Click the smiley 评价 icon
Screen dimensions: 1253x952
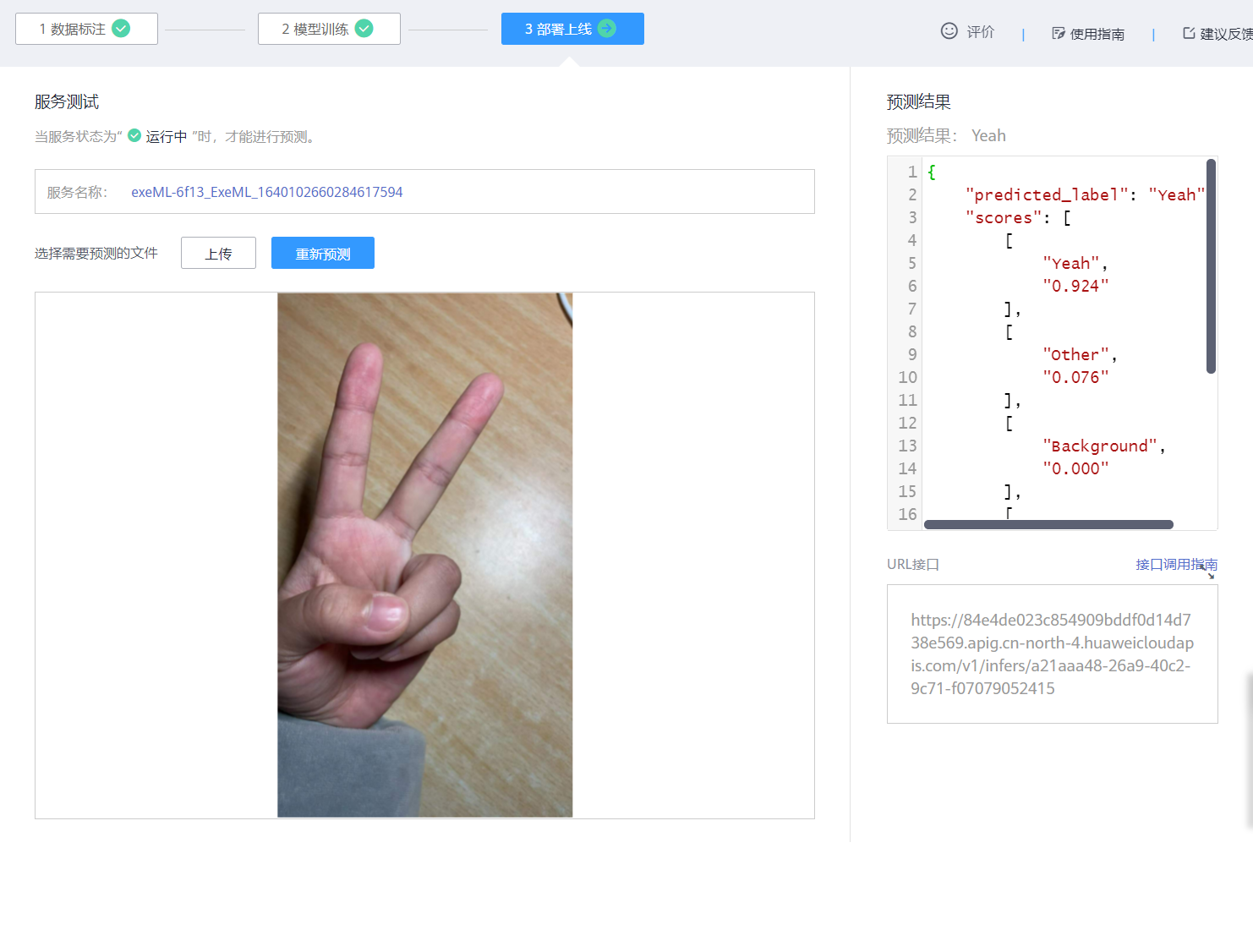(949, 31)
